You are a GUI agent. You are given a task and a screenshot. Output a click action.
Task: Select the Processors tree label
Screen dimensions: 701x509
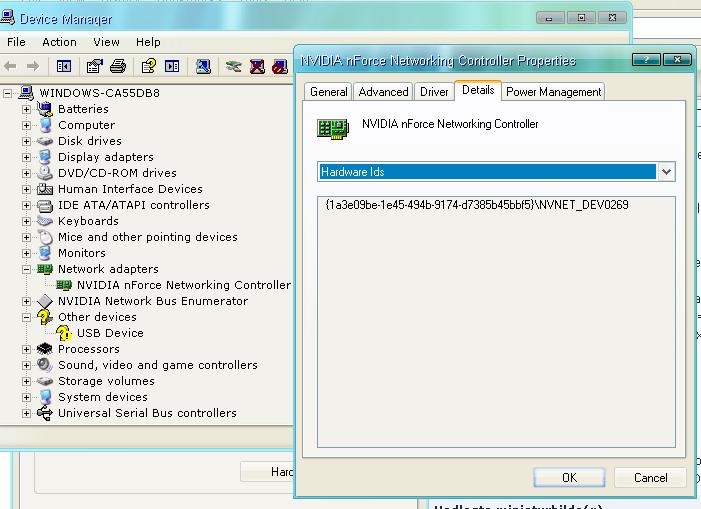(x=89, y=349)
